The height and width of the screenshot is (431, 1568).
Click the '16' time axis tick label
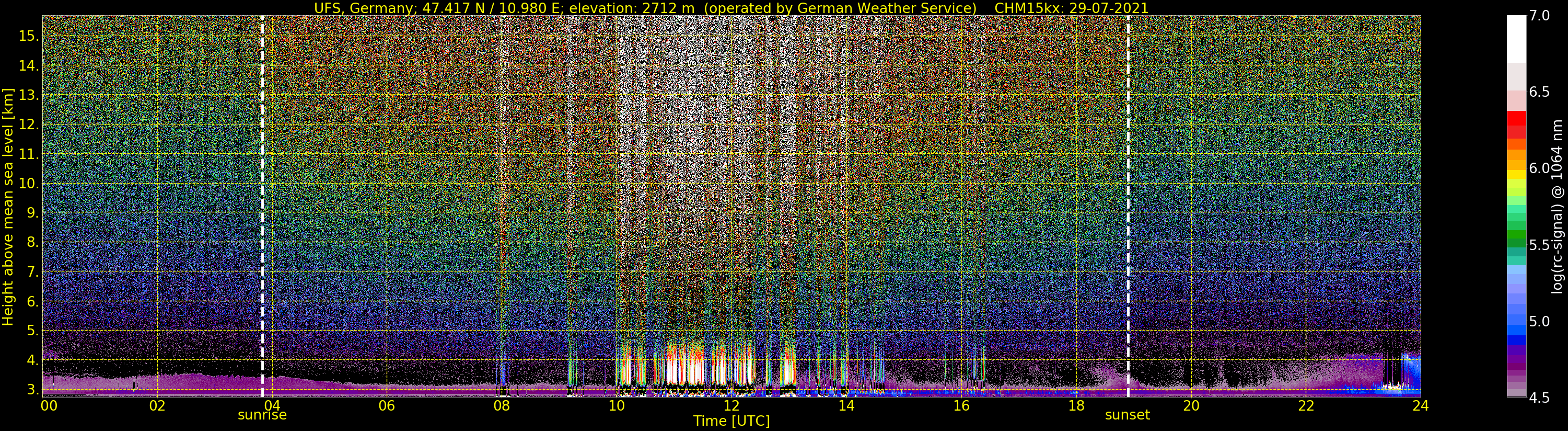(961, 405)
